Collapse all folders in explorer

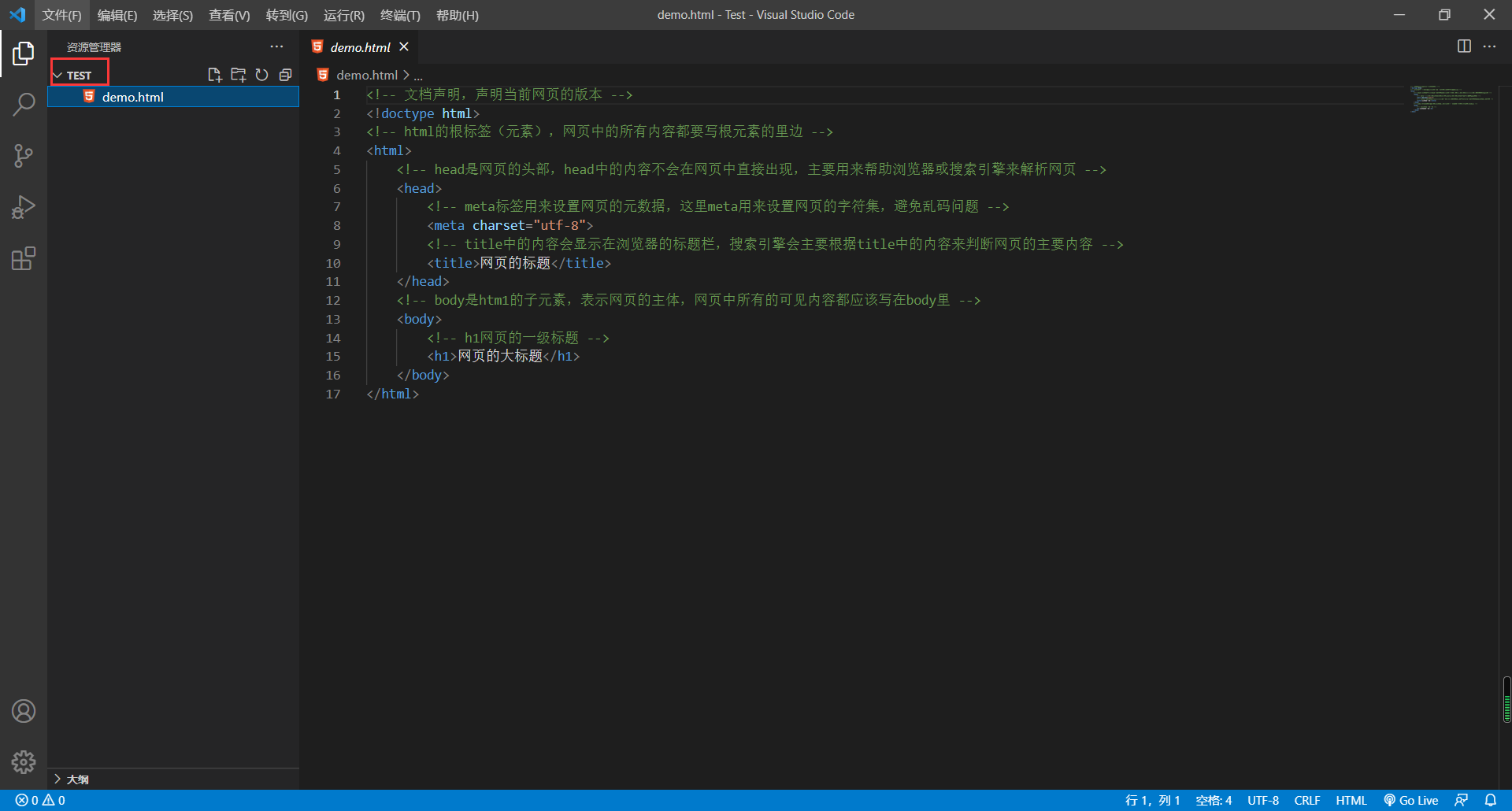(x=285, y=75)
